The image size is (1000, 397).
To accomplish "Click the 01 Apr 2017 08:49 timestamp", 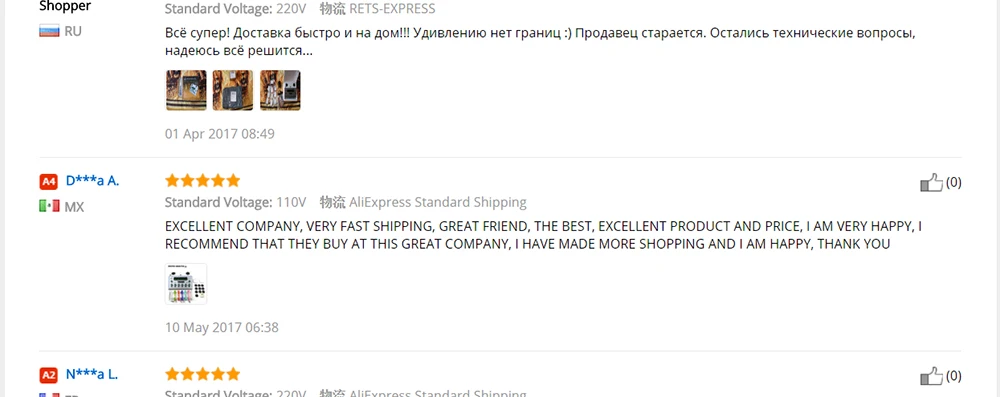I will (x=220, y=134).
